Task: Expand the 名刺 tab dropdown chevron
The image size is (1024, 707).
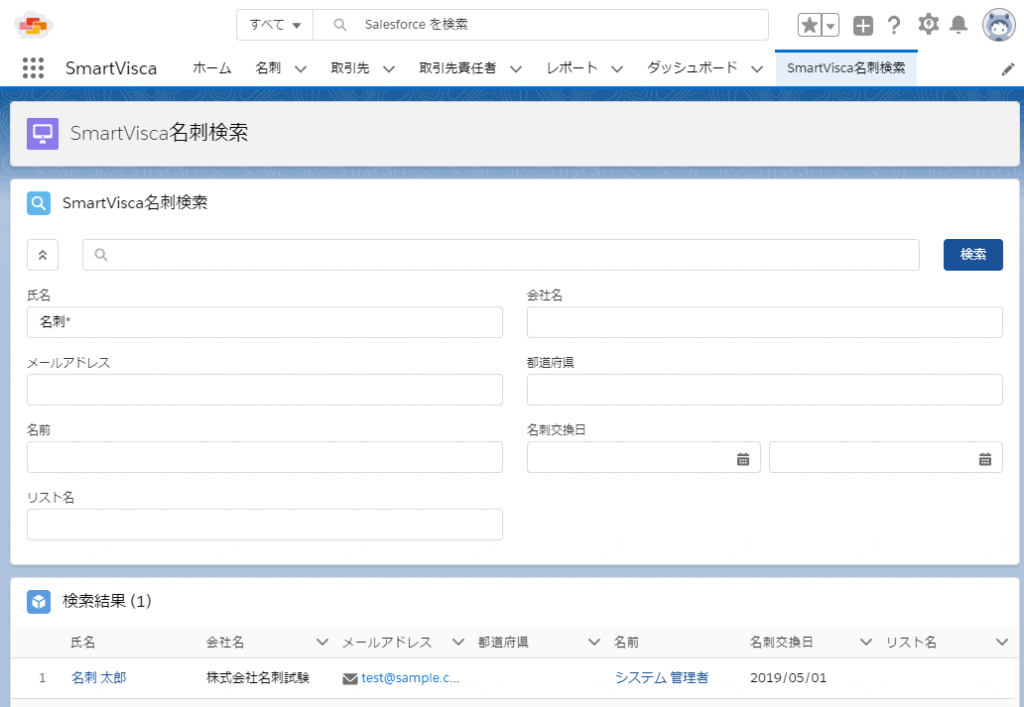Action: 300,69
